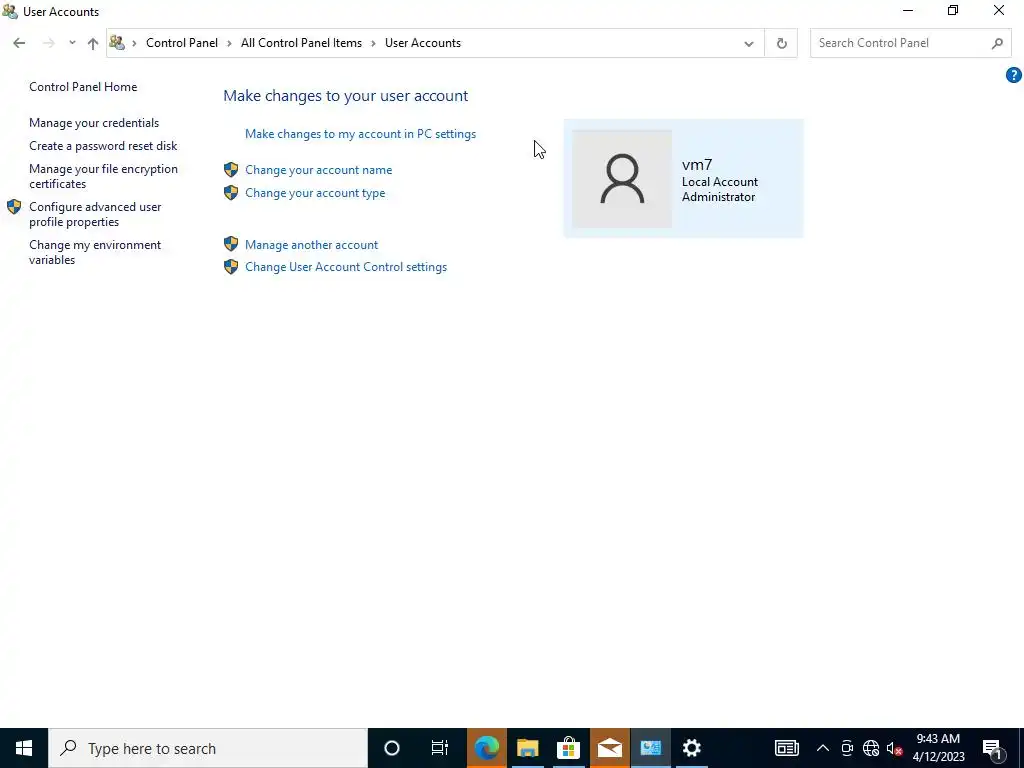Open recent locations dropdown arrow
1024x768 pixels.
click(72, 43)
